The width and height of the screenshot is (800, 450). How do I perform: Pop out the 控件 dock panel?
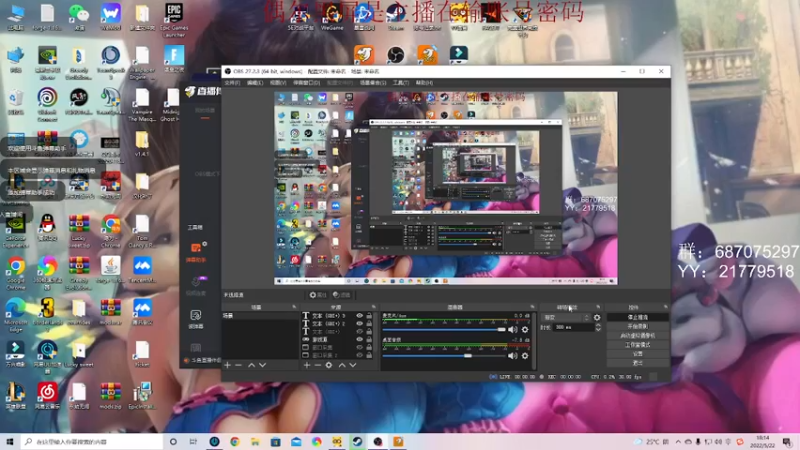[665, 307]
